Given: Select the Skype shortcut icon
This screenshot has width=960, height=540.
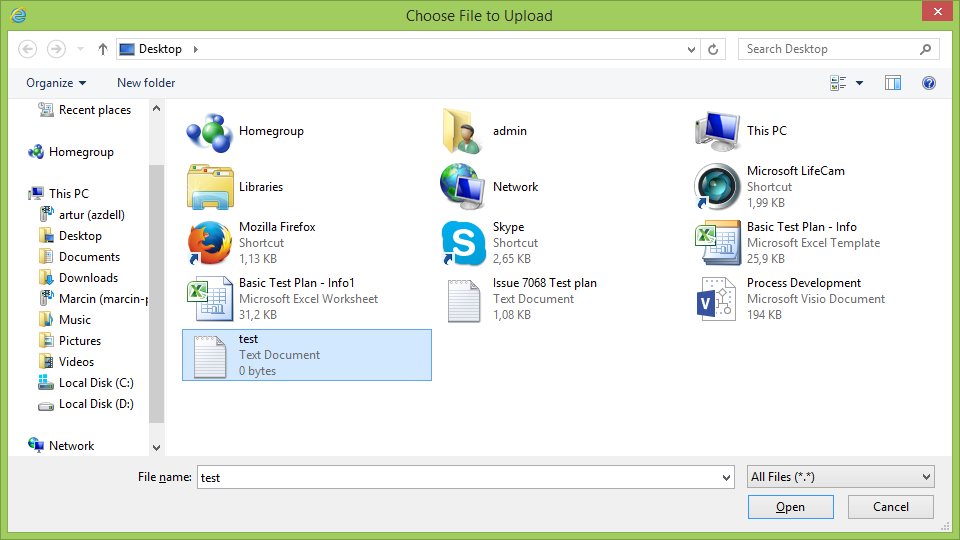Looking at the screenshot, I should (x=463, y=243).
